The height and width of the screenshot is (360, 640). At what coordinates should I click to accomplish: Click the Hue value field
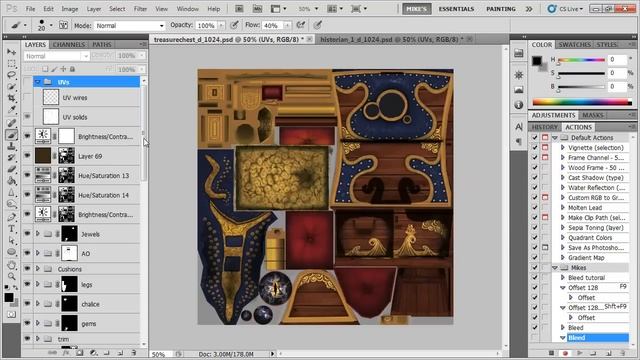[x=616, y=60]
